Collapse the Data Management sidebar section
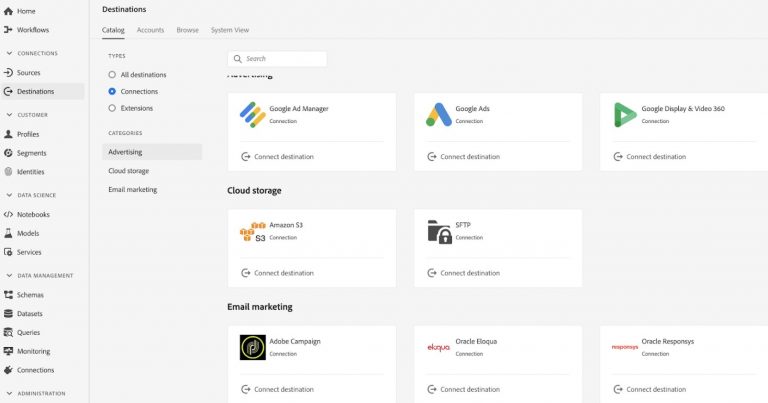 (x=8, y=275)
